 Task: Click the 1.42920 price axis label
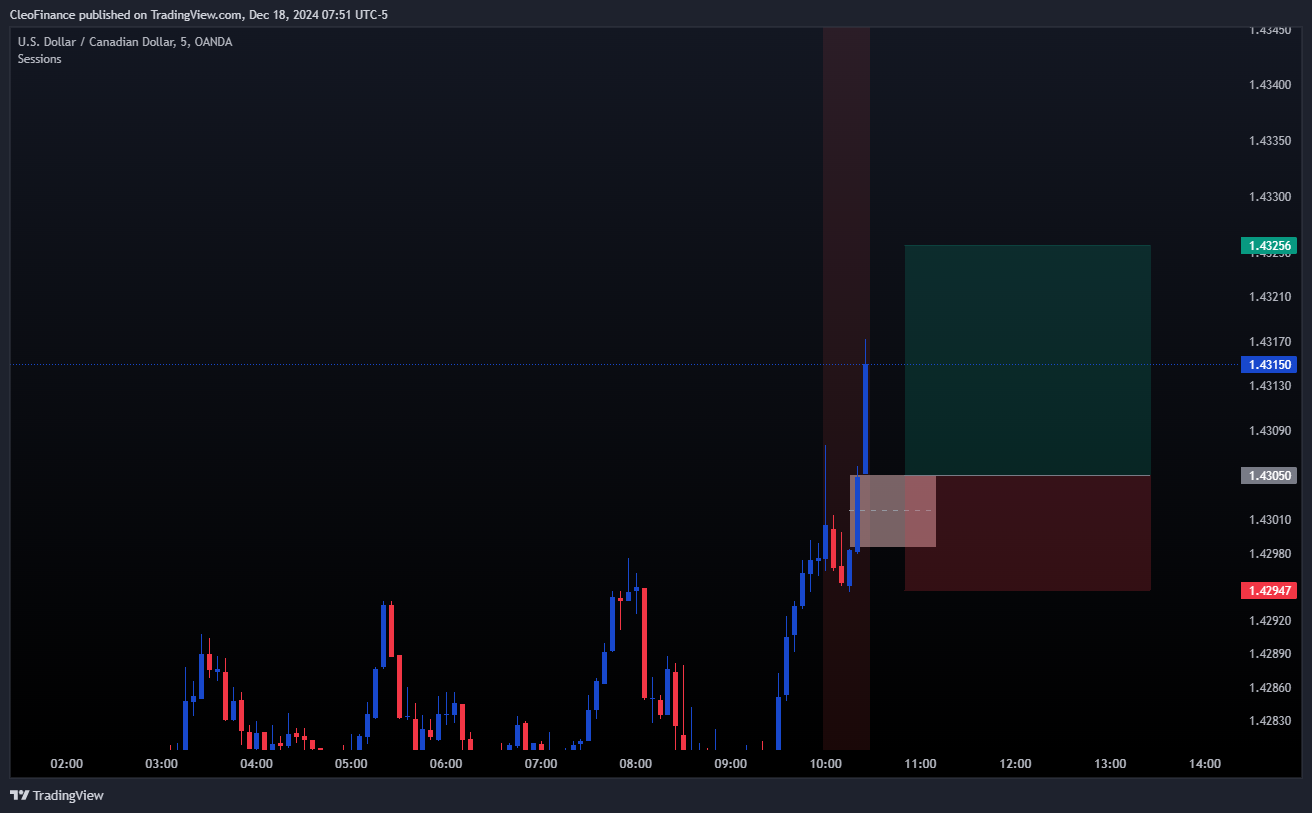[x=1270, y=621]
